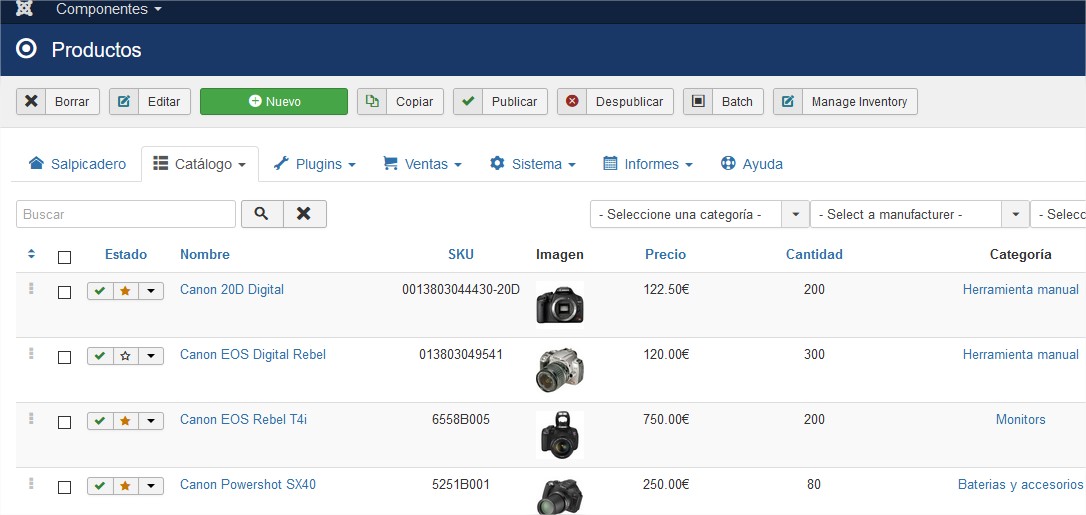The width and height of the screenshot is (1086, 515).
Task: Clear search with the X button
Action: click(x=305, y=214)
